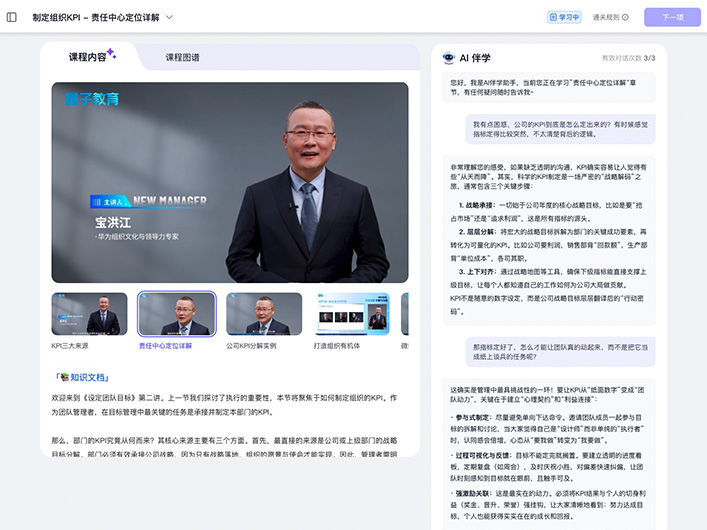Select the KPI三大来源 thumbnail
The width and height of the screenshot is (707, 530).
click(x=89, y=314)
